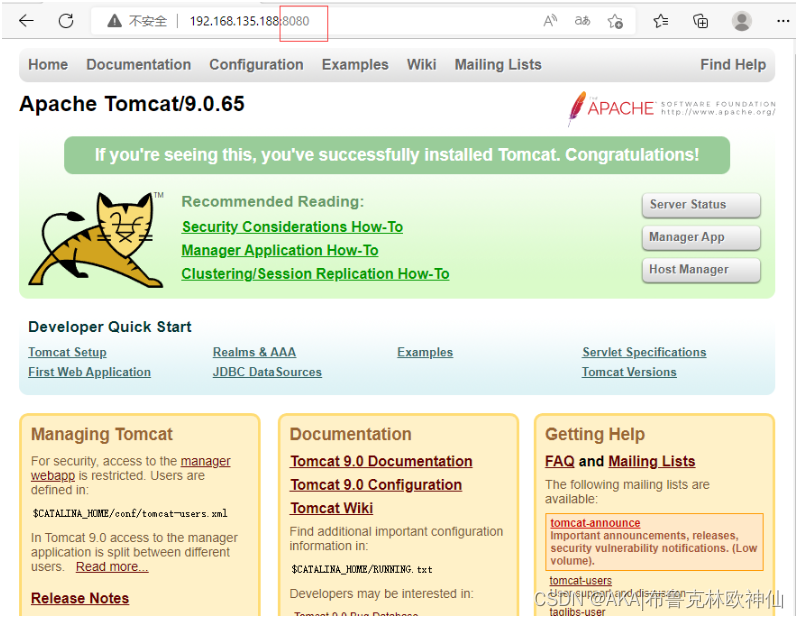Open the tomcat-users mailing list link
Viewport: 799px width, 620px height.
click(x=580, y=581)
